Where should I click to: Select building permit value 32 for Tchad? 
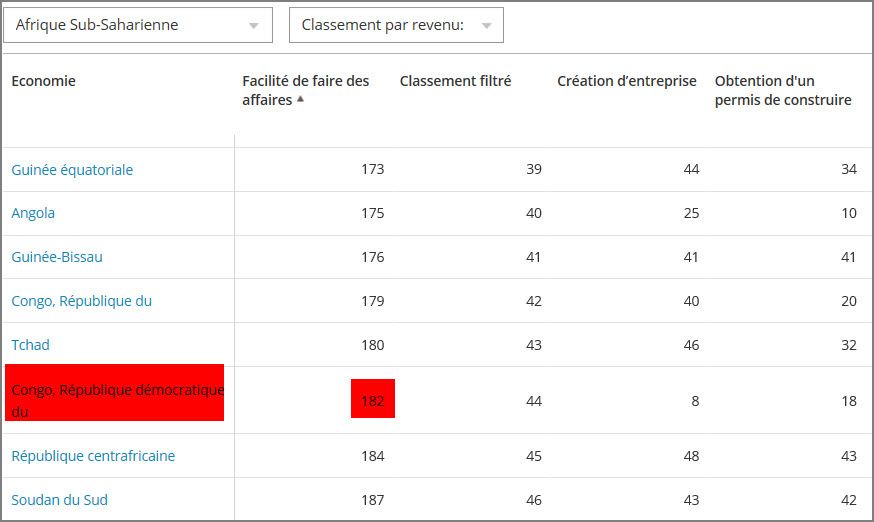849,345
